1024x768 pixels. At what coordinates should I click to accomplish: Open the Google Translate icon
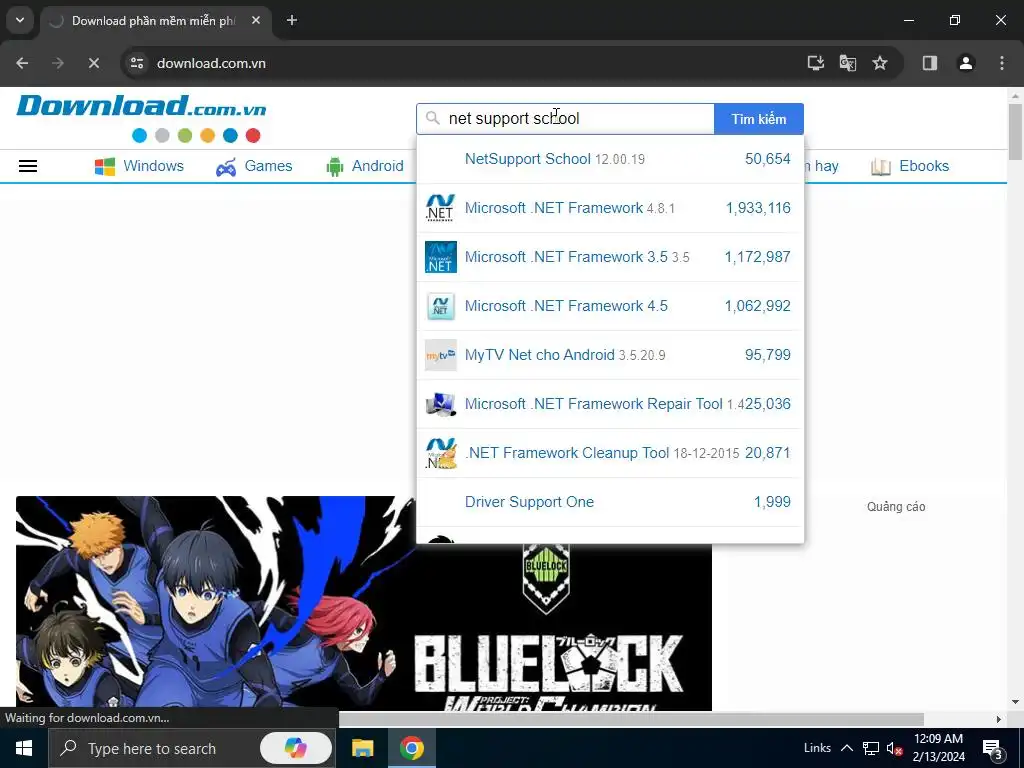click(x=848, y=63)
